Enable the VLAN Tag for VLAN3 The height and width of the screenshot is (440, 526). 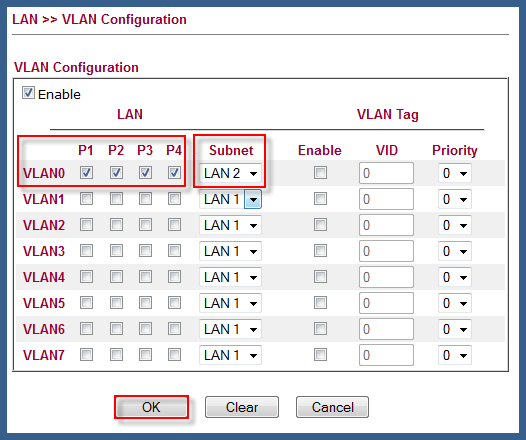pyautogui.click(x=320, y=251)
